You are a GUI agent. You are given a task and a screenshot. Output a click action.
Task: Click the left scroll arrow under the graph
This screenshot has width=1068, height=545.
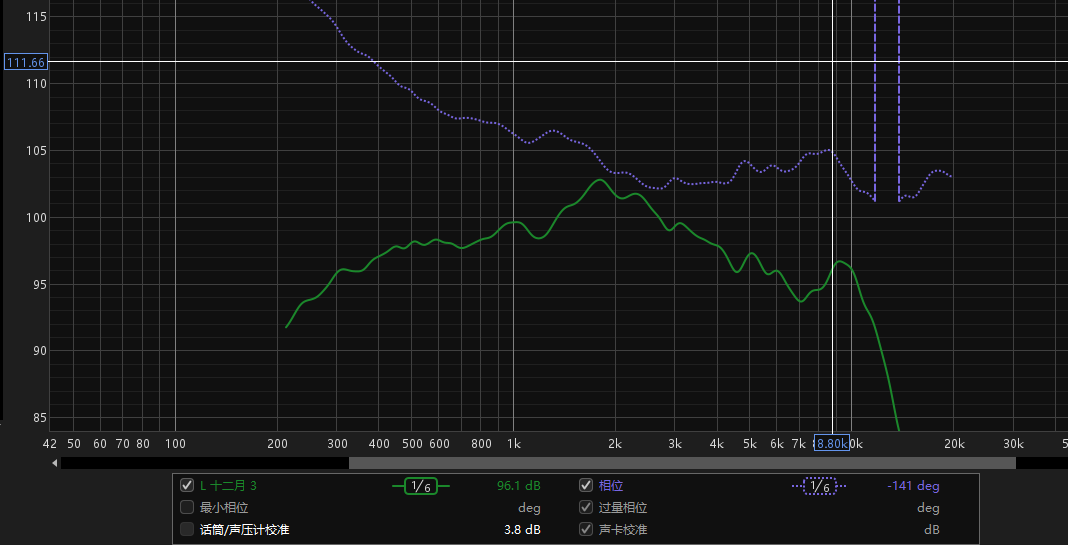click(x=55, y=463)
